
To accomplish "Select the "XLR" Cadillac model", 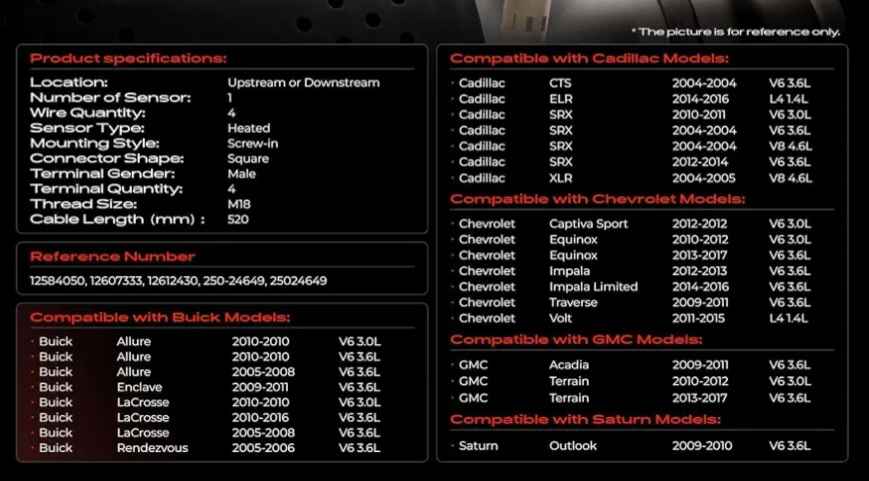I will pyautogui.click(x=561, y=178).
